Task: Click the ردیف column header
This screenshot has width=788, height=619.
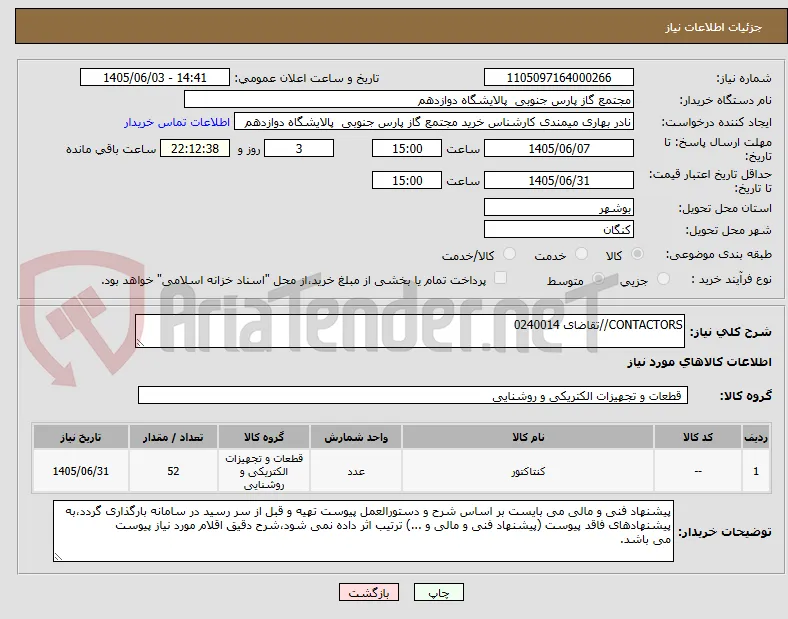Action: point(756,437)
